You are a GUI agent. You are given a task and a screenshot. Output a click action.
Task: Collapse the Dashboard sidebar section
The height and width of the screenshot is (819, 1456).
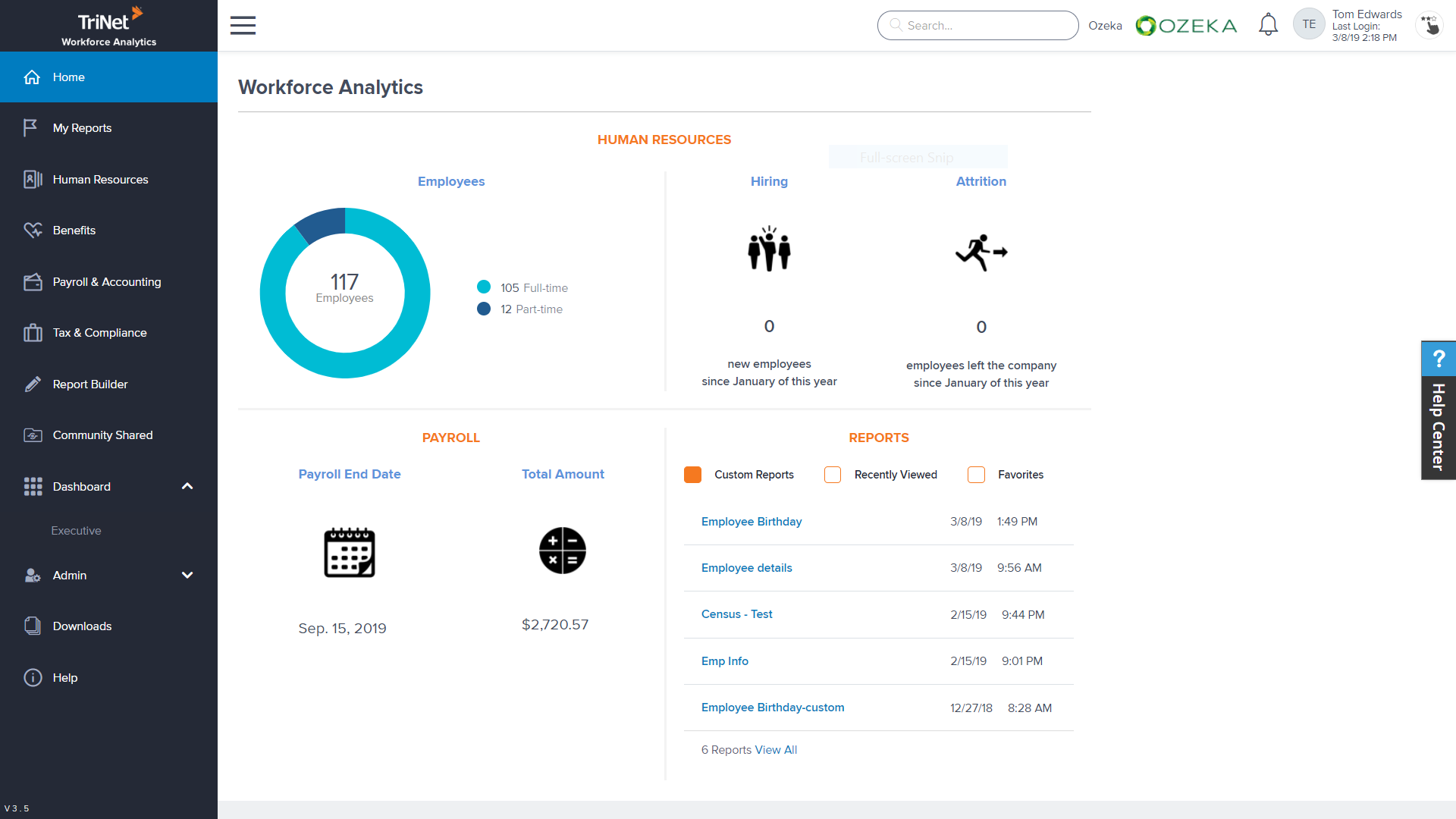click(x=187, y=486)
